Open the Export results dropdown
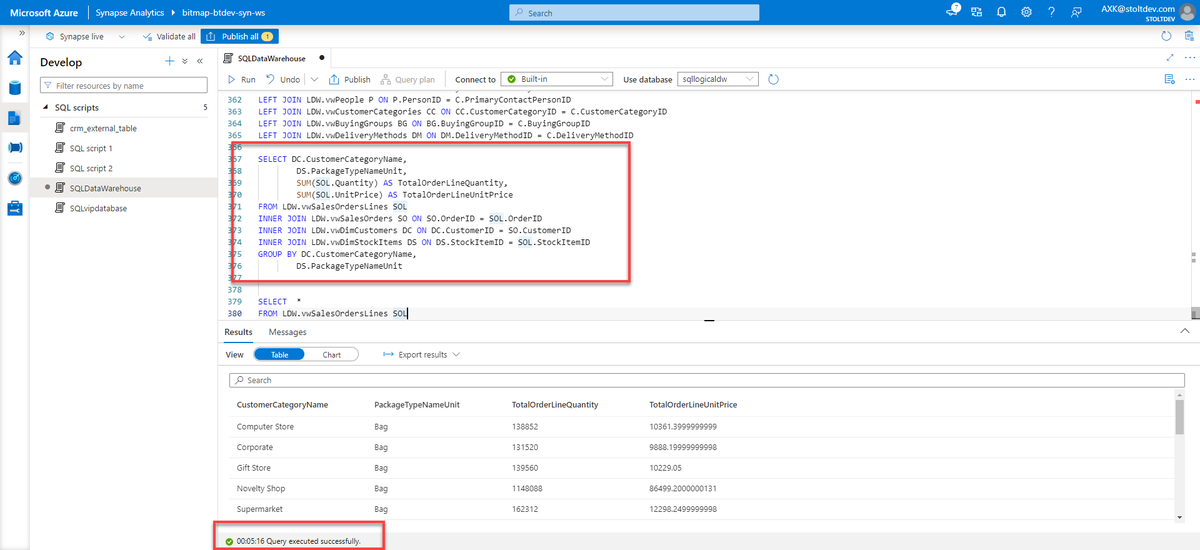 coord(422,354)
